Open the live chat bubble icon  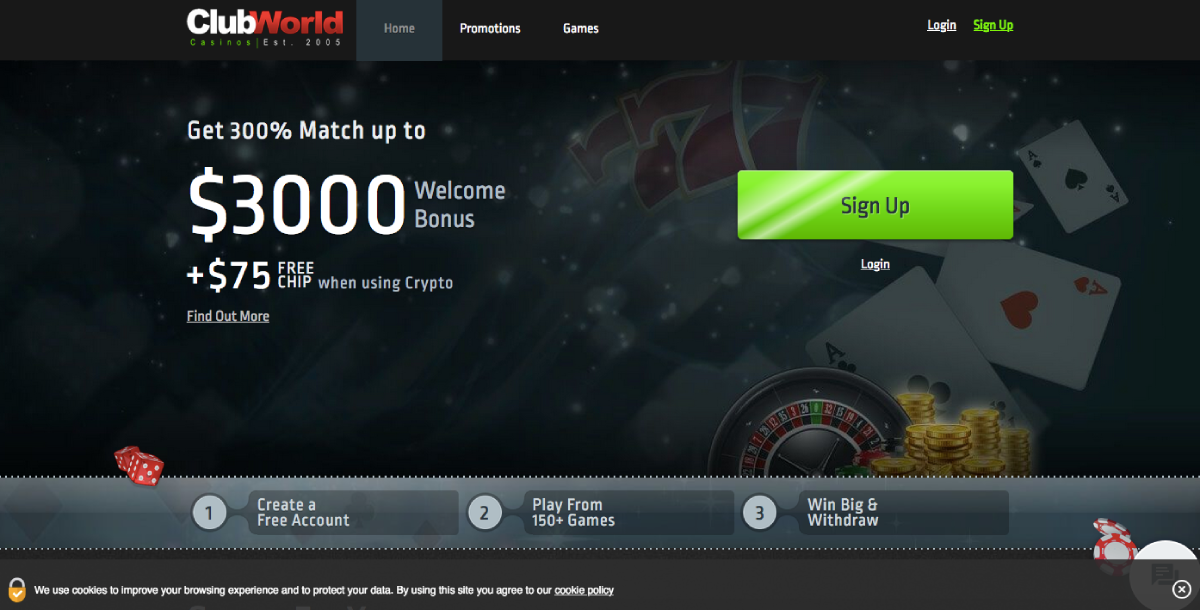(1163, 575)
